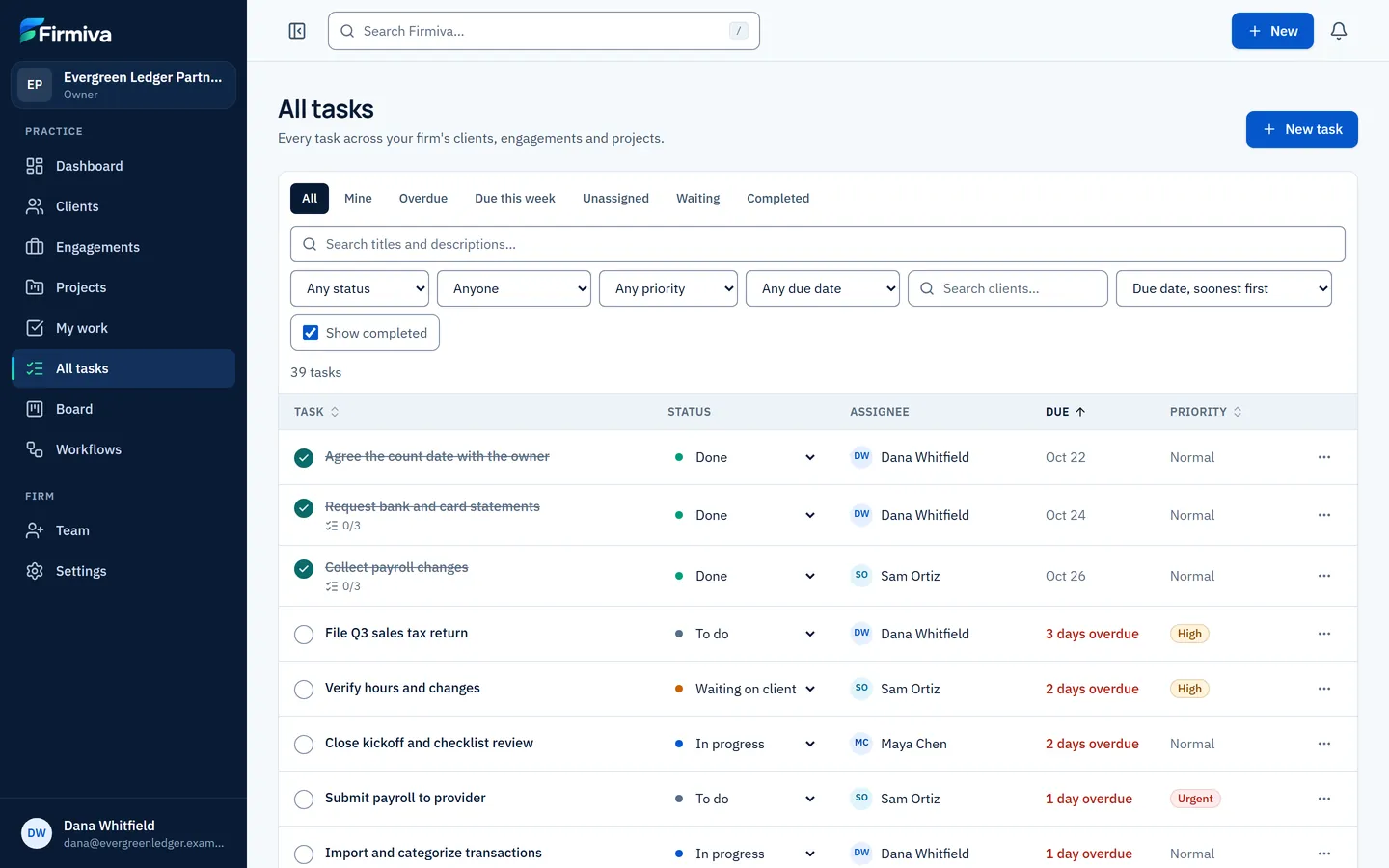
Task: Collapse the sidebar panel icon
Action: [x=297, y=31]
